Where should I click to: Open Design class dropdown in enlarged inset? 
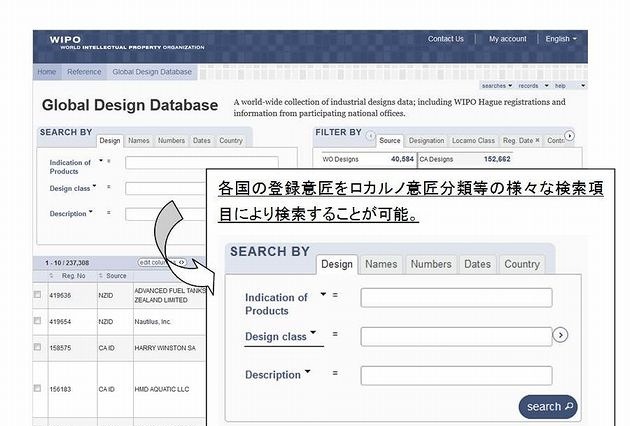pyautogui.click(x=313, y=332)
